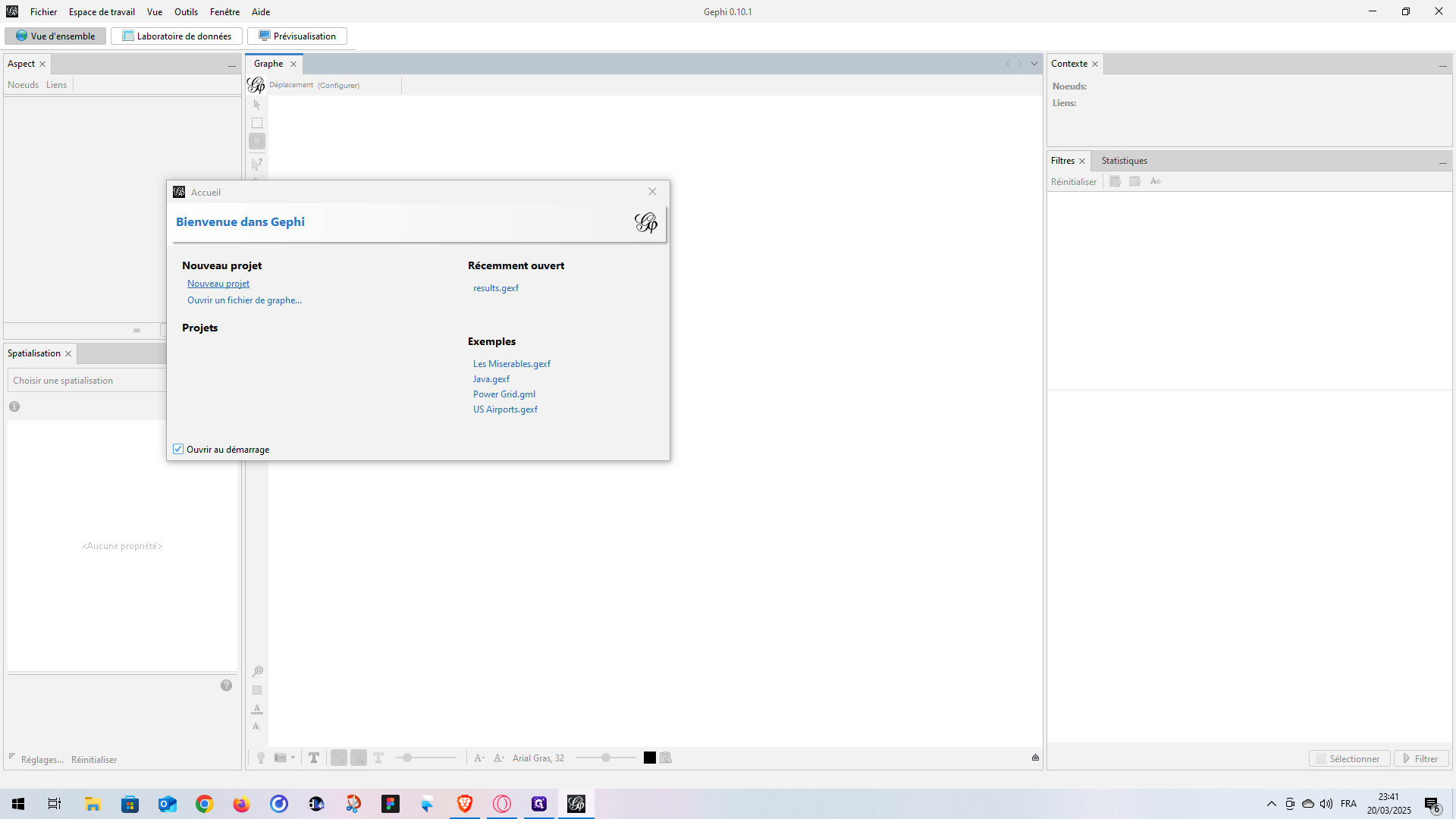Image resolution: width=1456 pixels, height=819 pixels.
Task: Select the Liens tab in Aspect panel
Action: [x=56, y=85]
